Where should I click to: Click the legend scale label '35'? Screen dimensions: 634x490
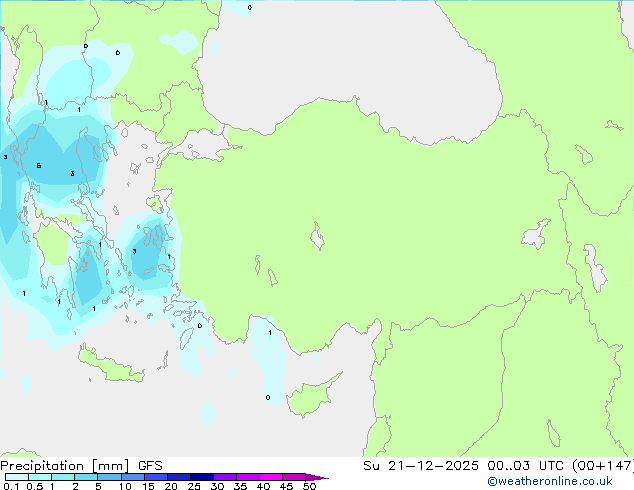(240, 486)
